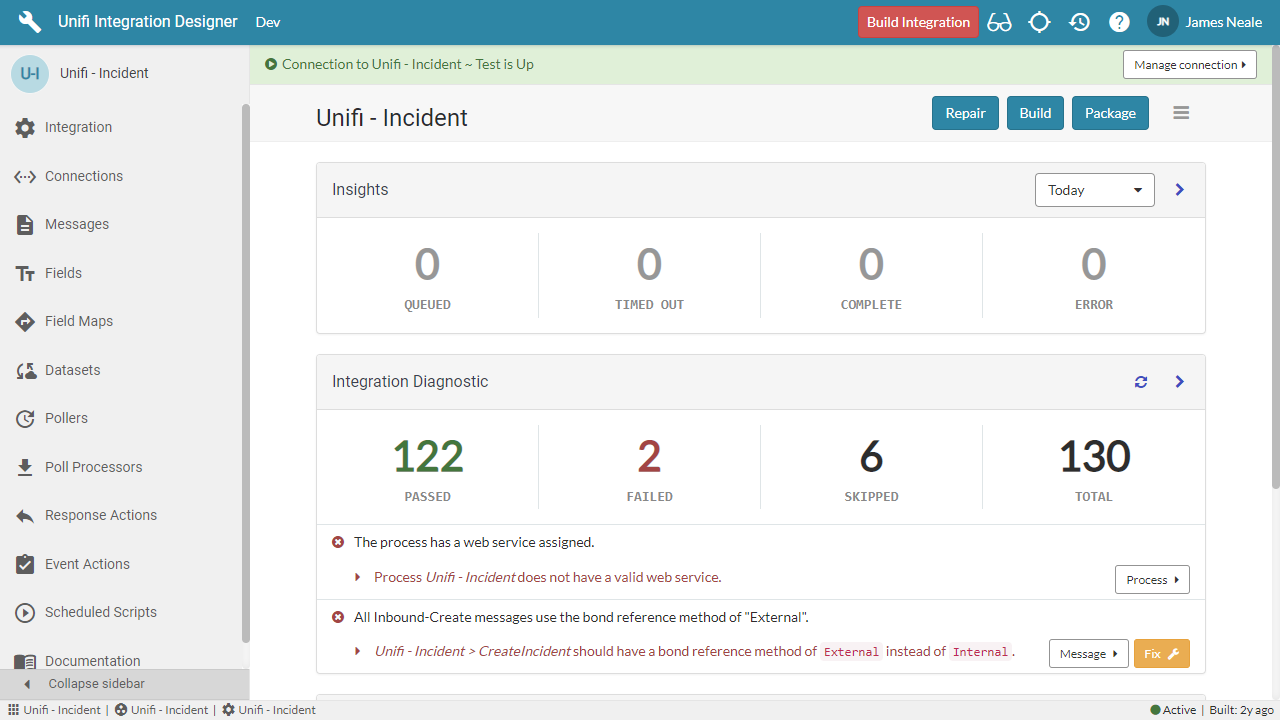
Task: Click the orange Fix button
Action: pyautogui.click(x=1161, y=654)
